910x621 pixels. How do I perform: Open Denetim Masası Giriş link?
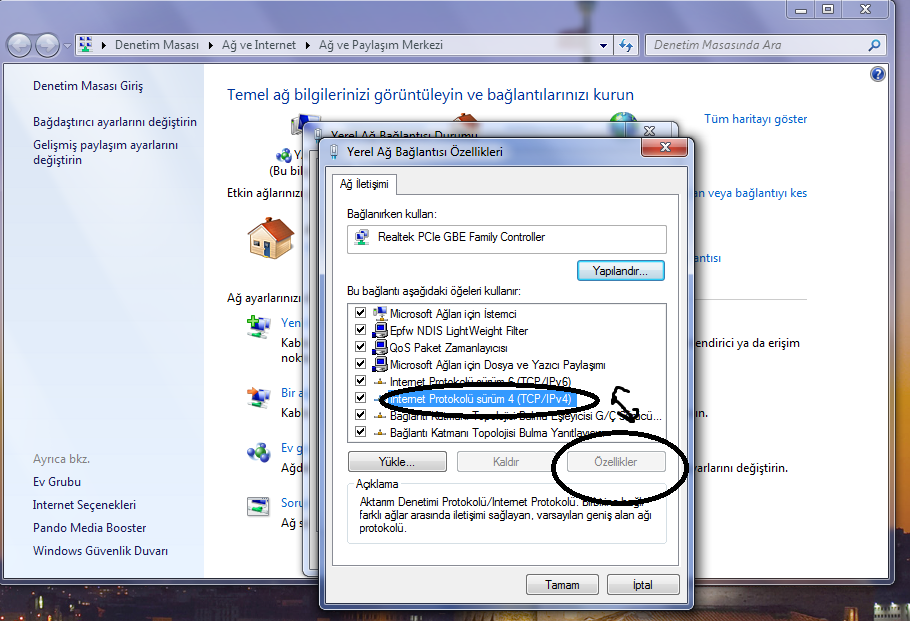pos(88,86)
